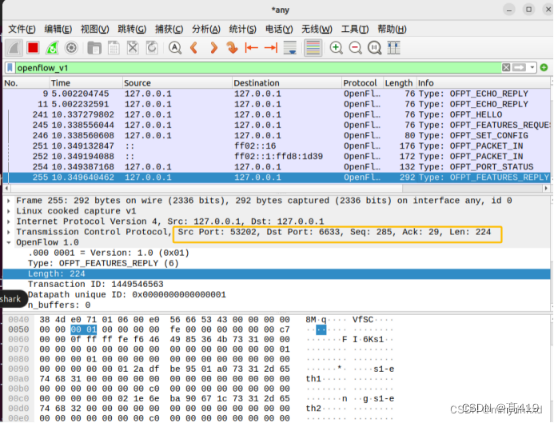Zoom in on packet text

(336, 48)
